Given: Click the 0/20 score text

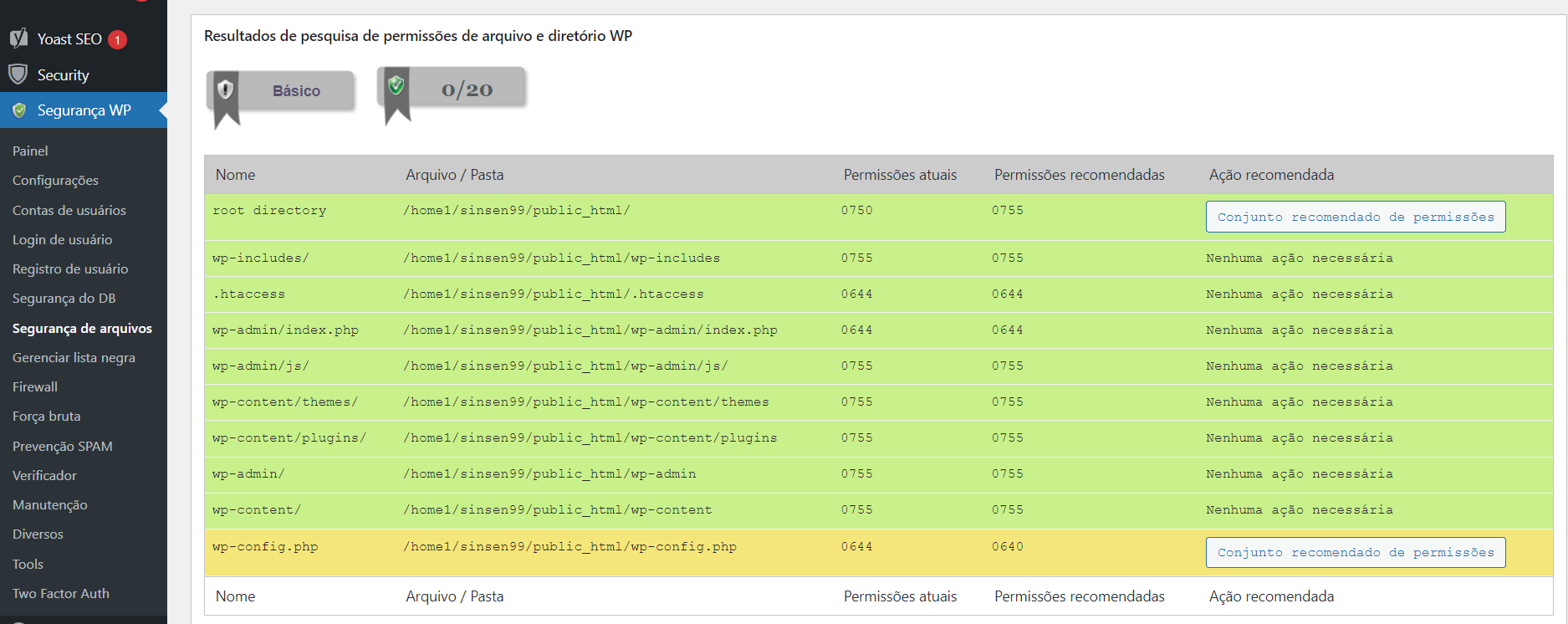Looking at the screenshot, I should pos(467,90).
